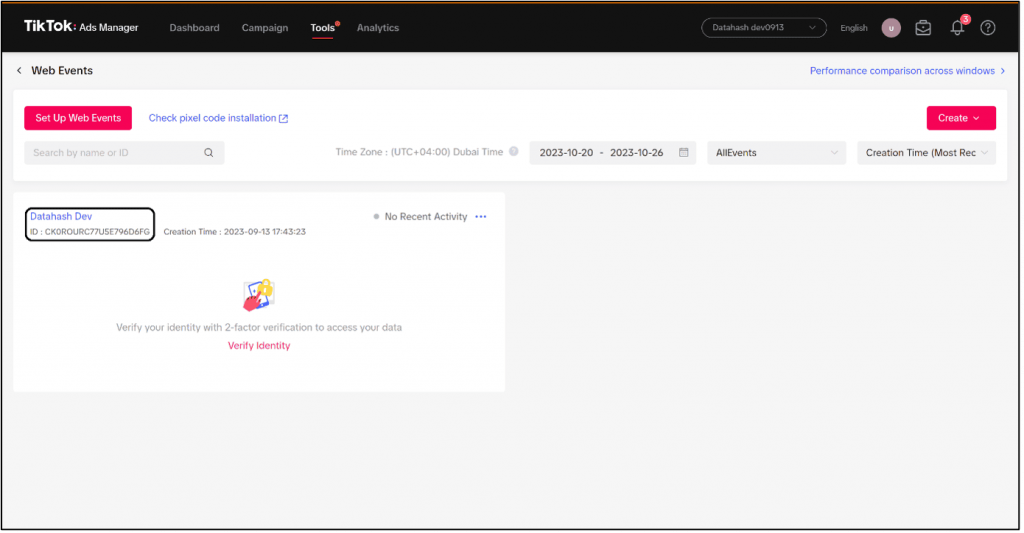Click the time zone info icon
This screenshot has width=1024, height=533.
pyautogui.click(x=514, y=152)
